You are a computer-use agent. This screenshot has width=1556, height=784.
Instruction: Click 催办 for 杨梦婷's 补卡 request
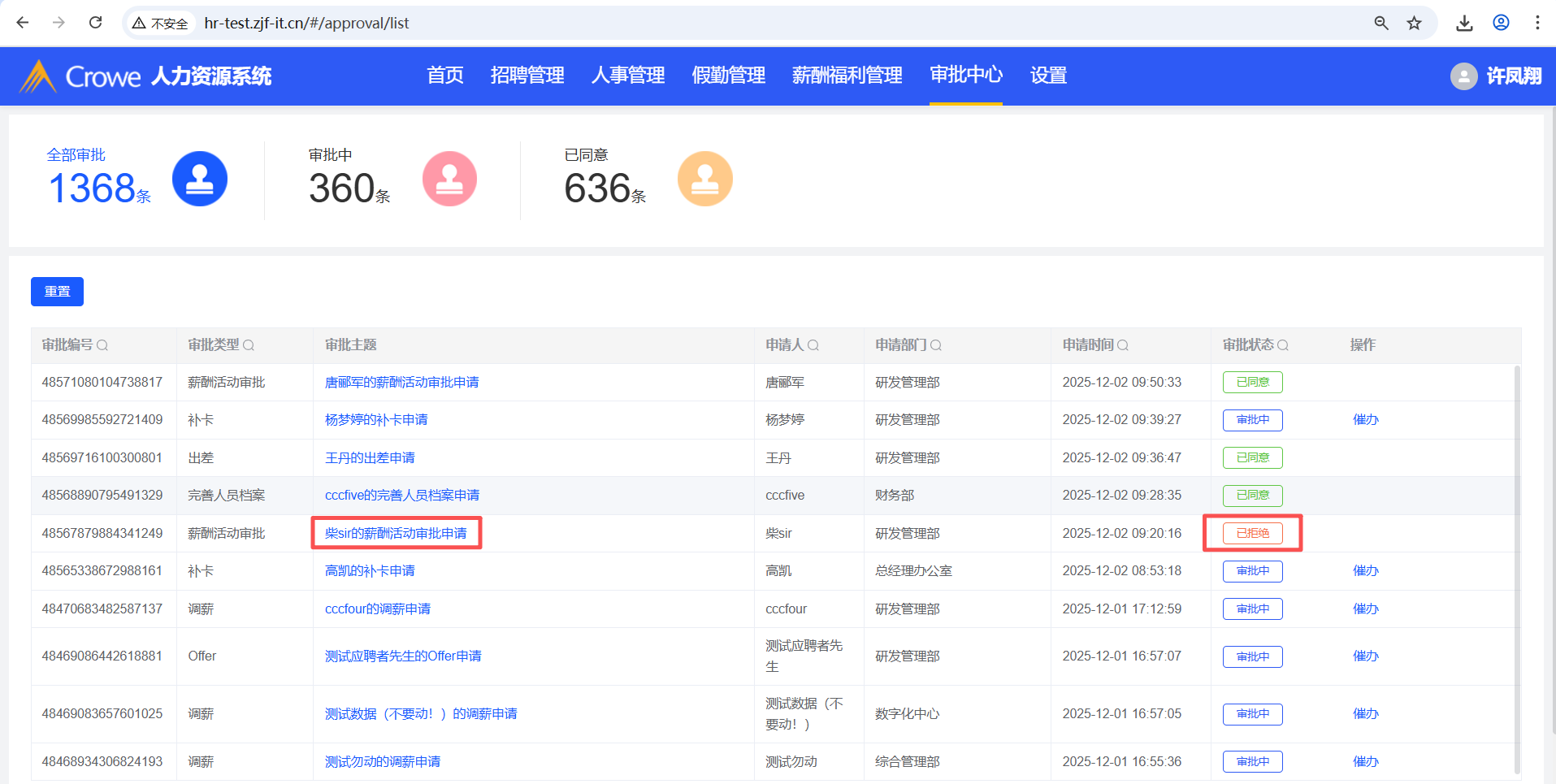point(1365,420)
